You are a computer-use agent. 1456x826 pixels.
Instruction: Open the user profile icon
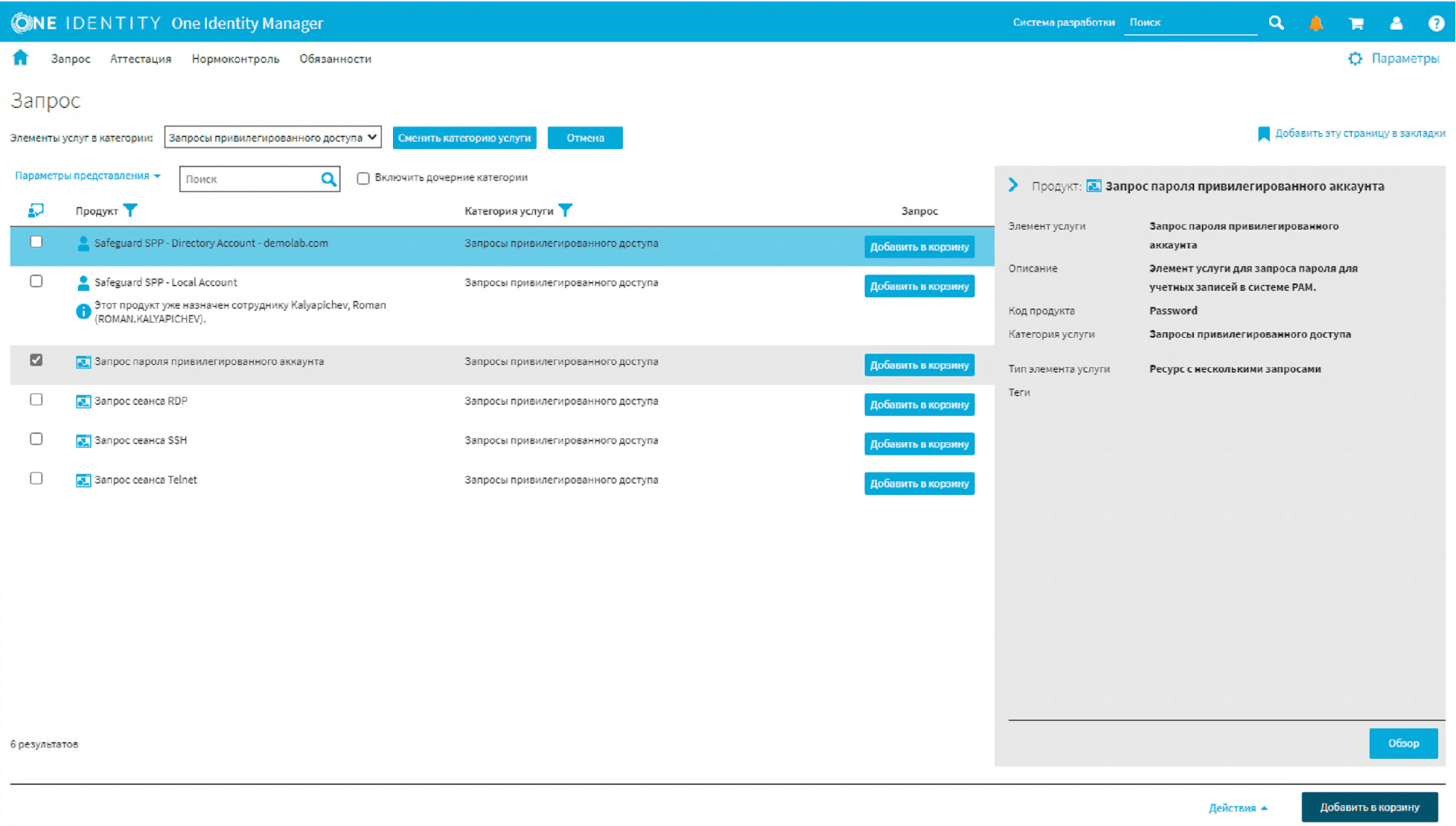click(1396, 23)
